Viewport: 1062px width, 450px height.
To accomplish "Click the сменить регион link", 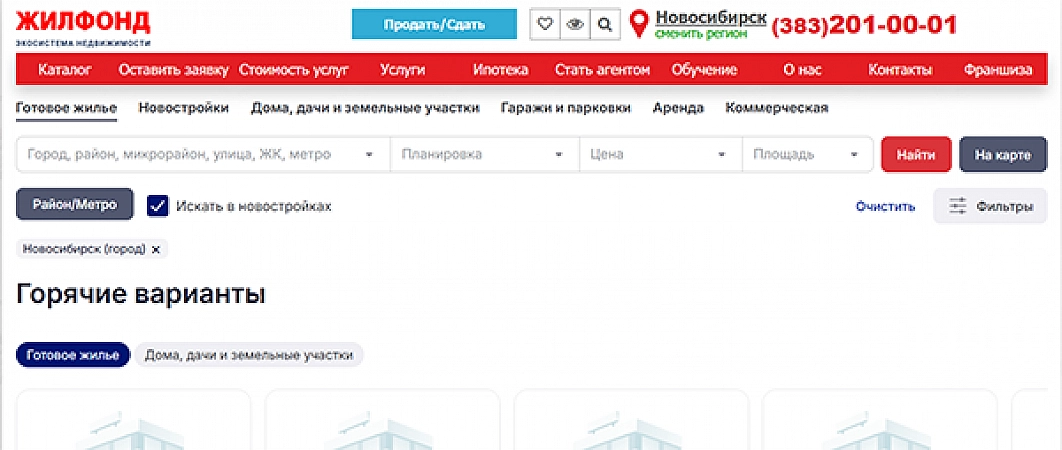I will 701,33.
